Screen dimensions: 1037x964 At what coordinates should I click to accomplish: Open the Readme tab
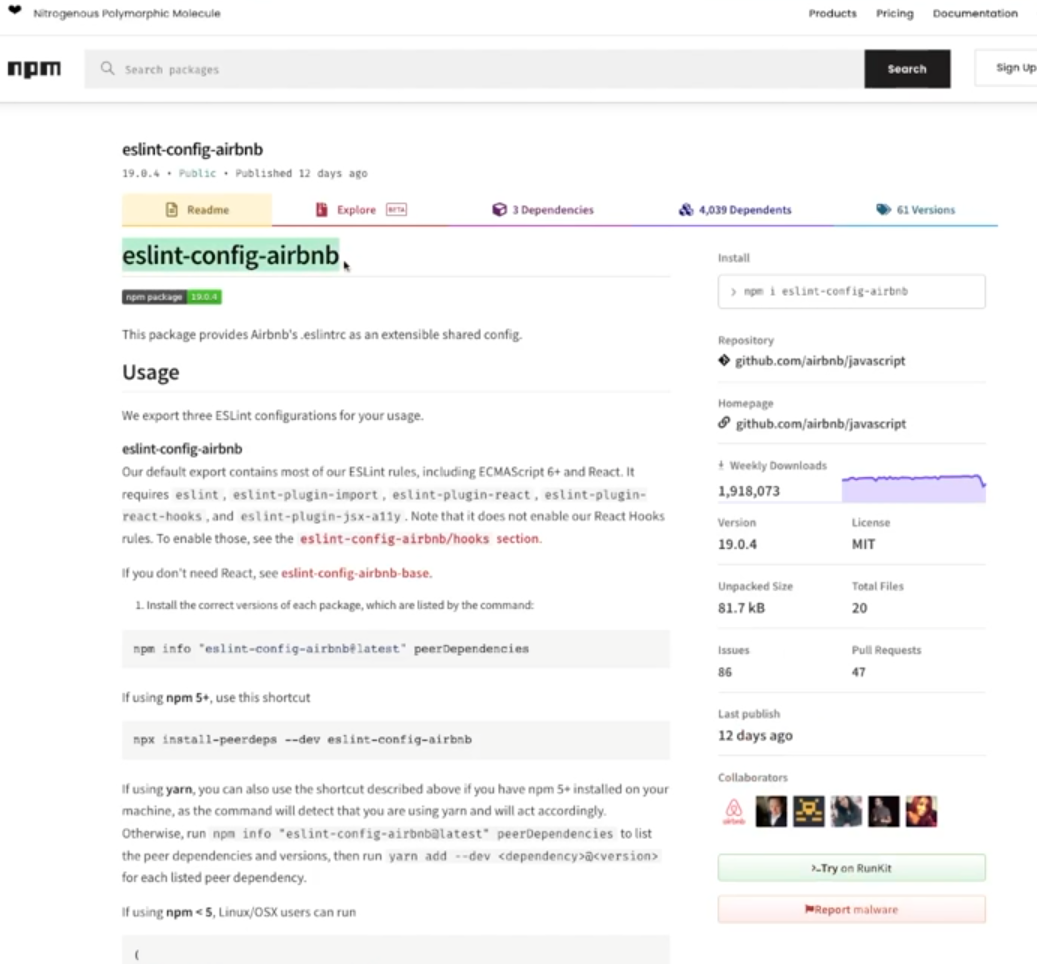(x=196, y=210)
